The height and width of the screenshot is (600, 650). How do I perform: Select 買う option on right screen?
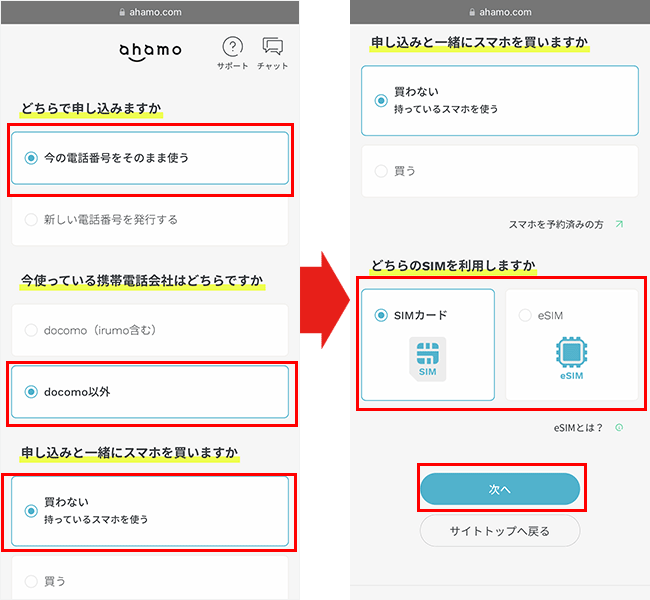click(x=500, y=171)
